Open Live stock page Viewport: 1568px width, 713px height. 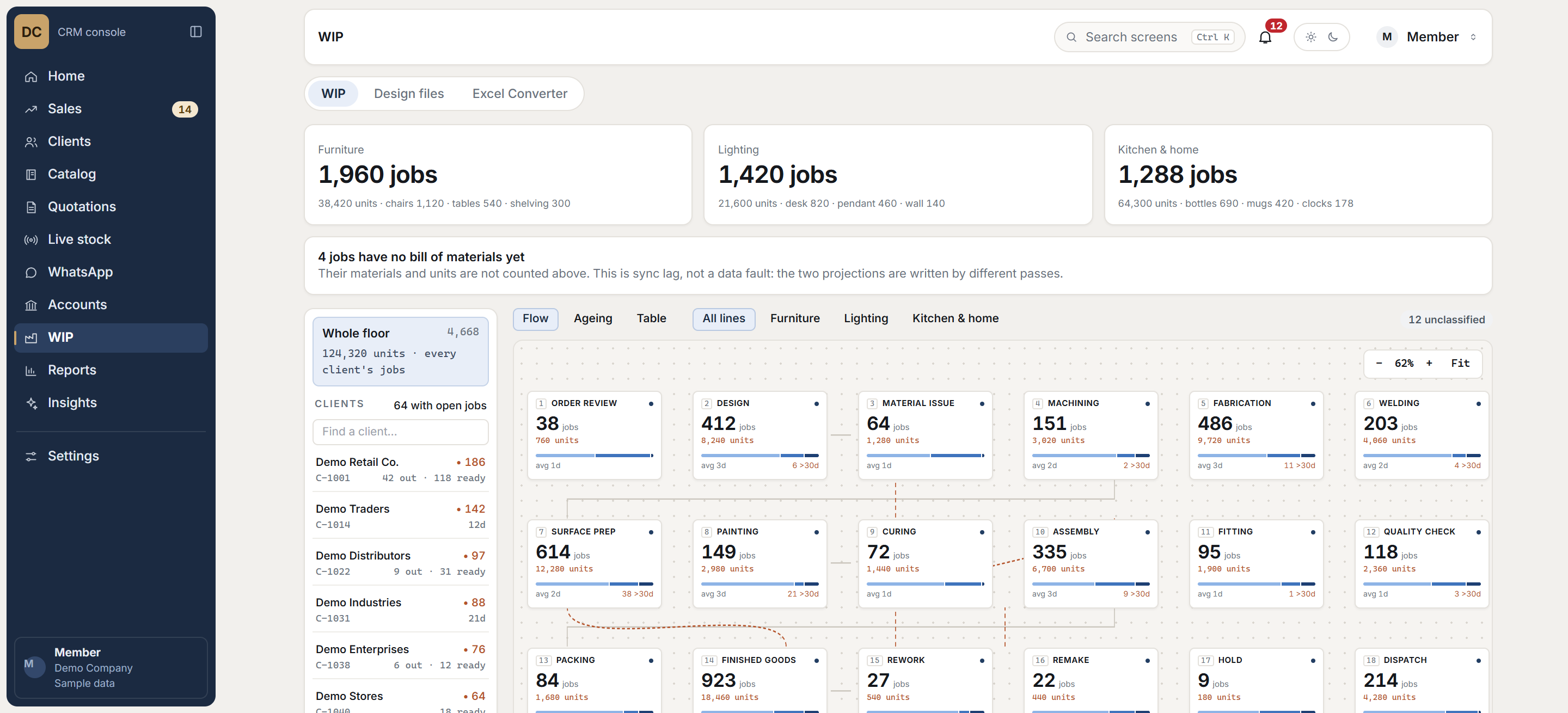coord(111,239)
